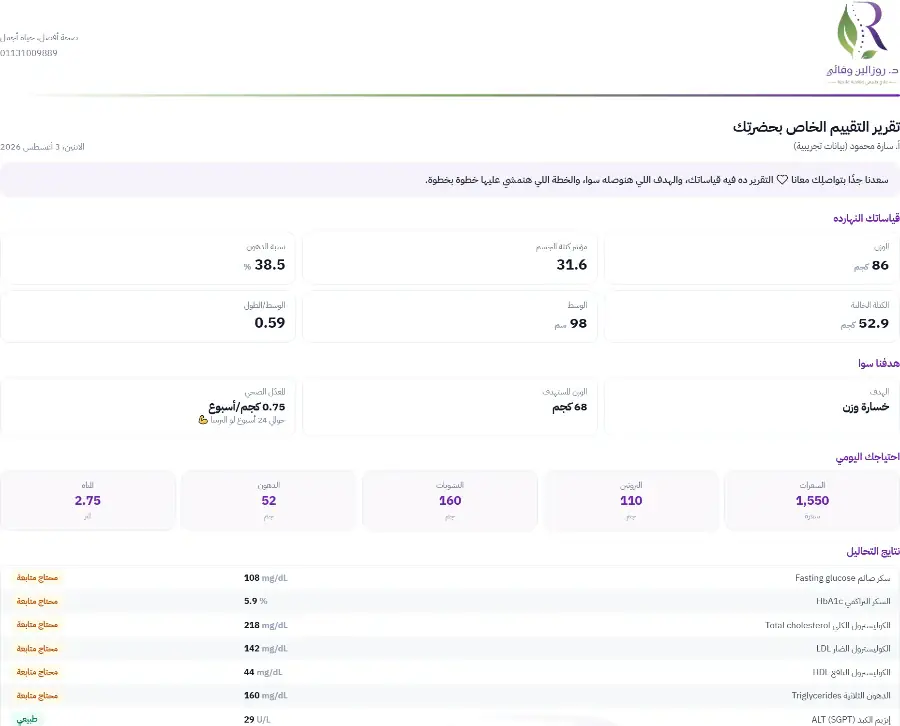Click the flexed arm emoji under weekly rate
The height and width of the screenshot is (726, 900).
[203, 420]
